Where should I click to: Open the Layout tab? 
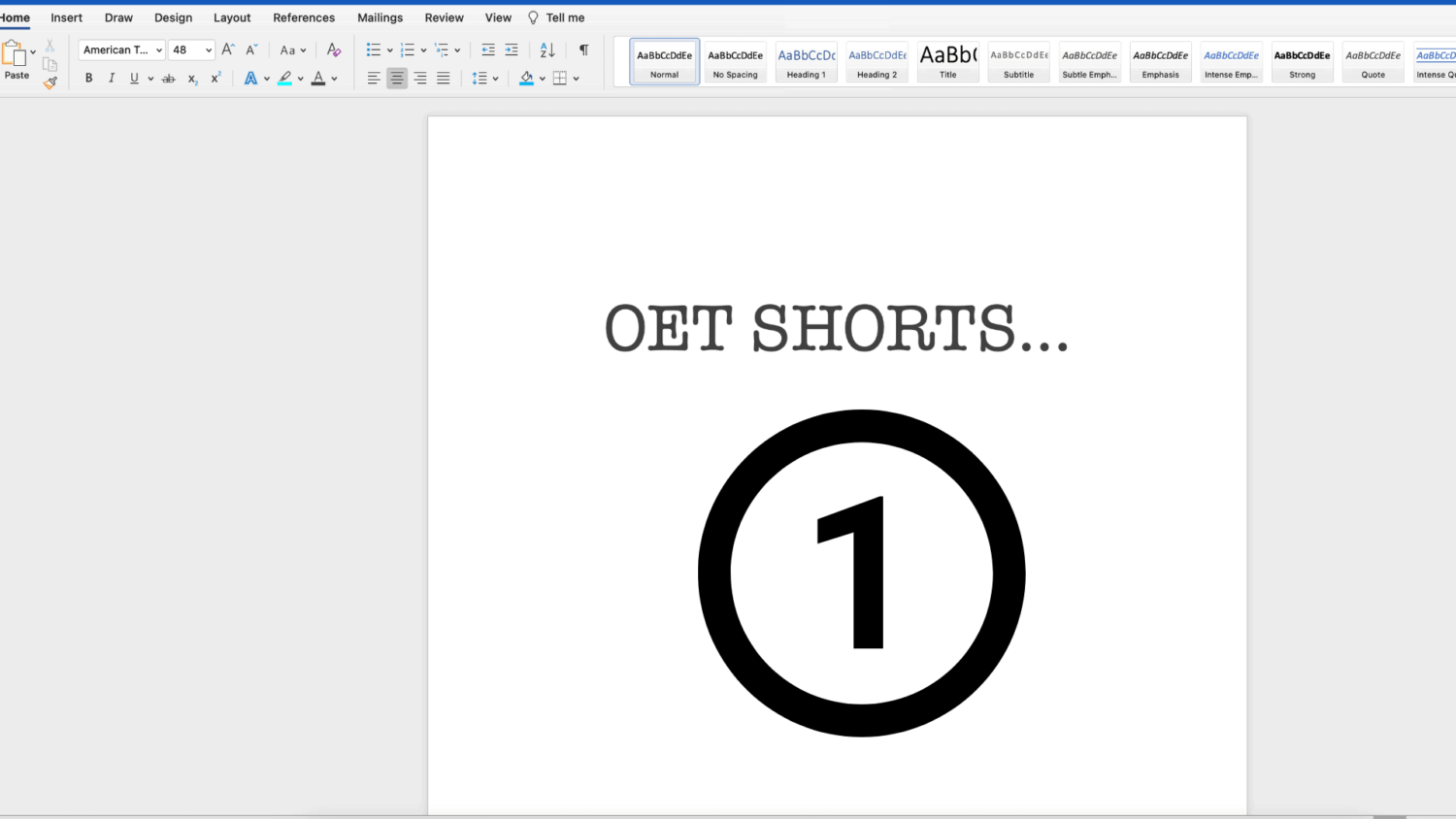click(232, 17)
